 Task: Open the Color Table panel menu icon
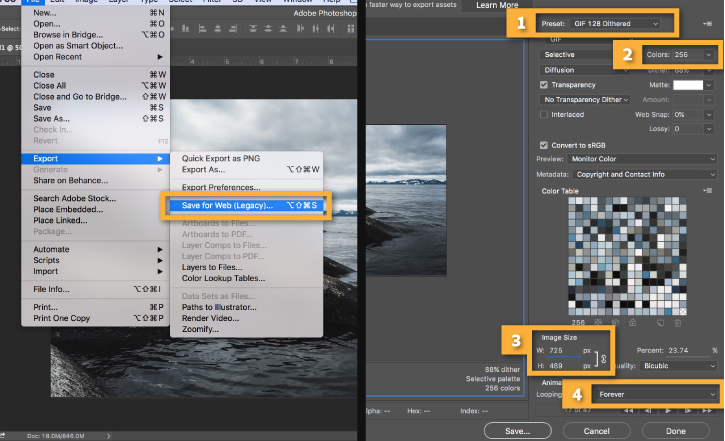coord(709,190)
